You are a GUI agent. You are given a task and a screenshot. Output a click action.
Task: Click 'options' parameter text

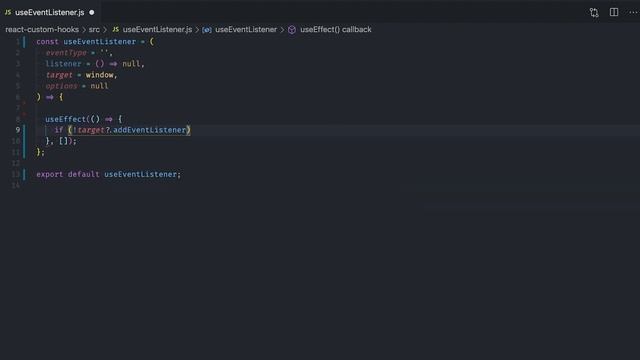61,86
